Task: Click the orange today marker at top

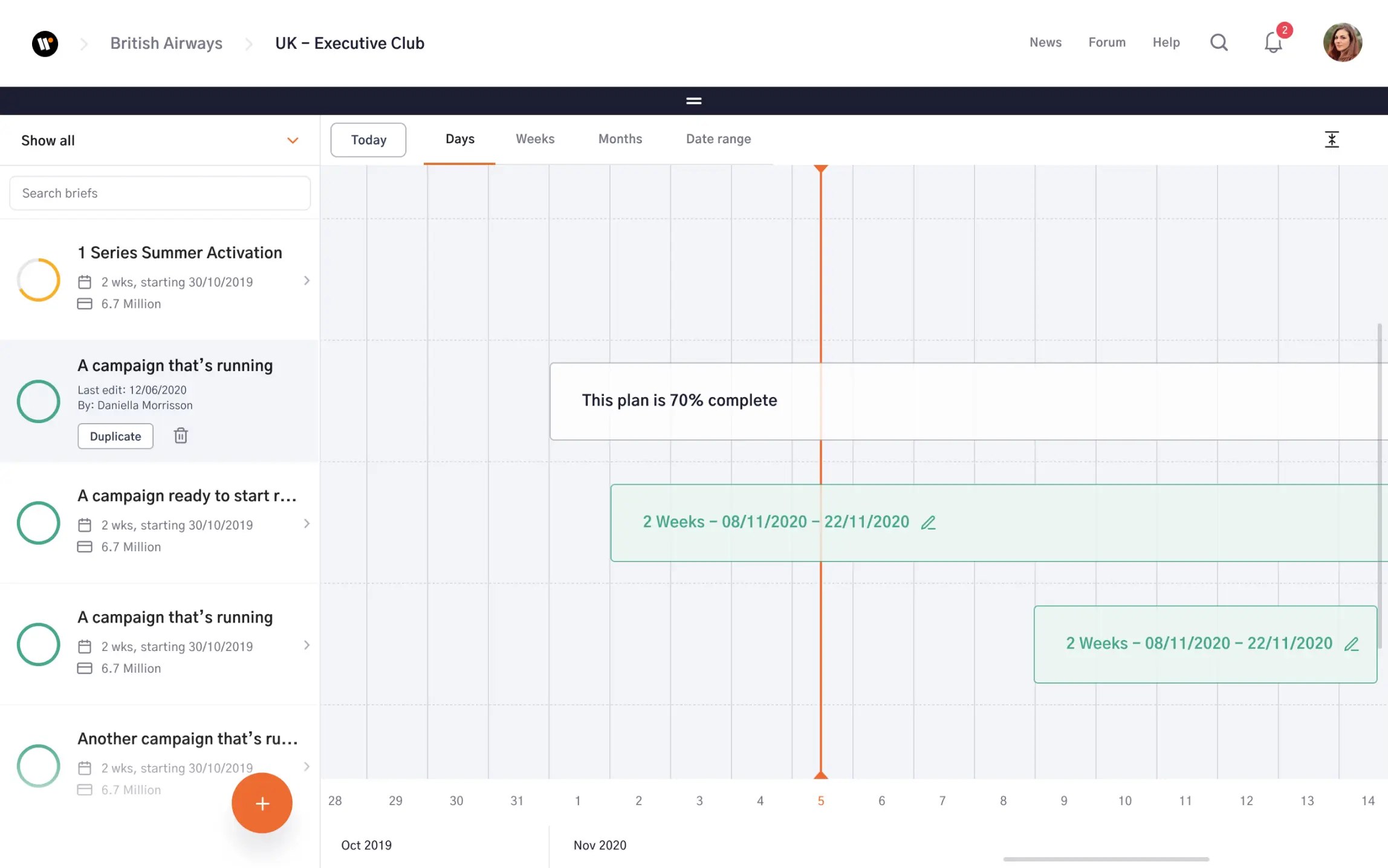Action: click(820, 169)
